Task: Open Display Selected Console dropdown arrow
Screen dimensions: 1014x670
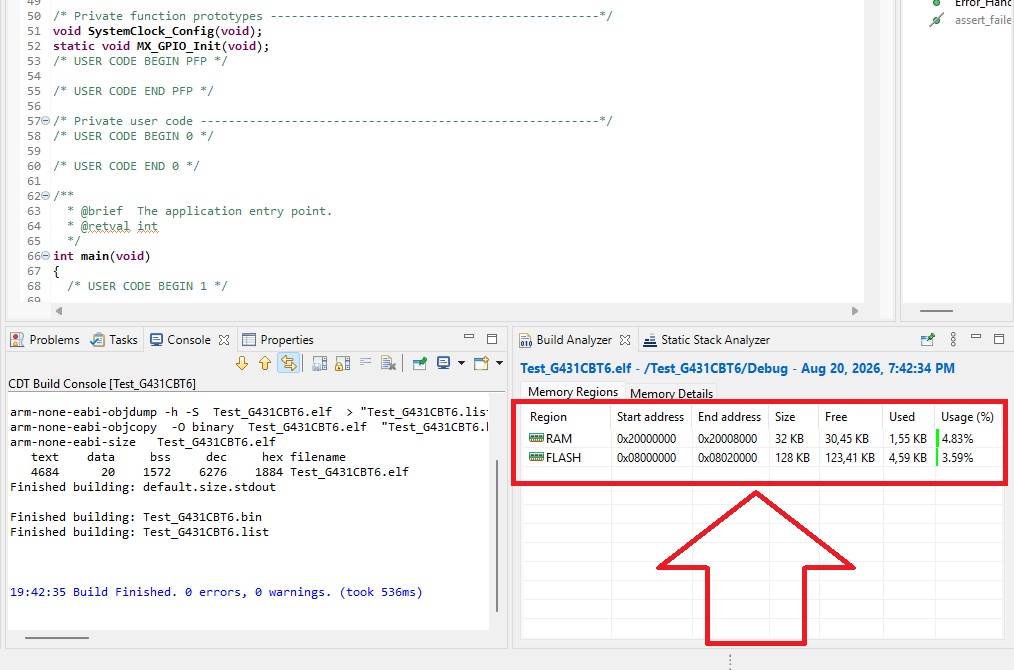Action: (x=461, y=363)
